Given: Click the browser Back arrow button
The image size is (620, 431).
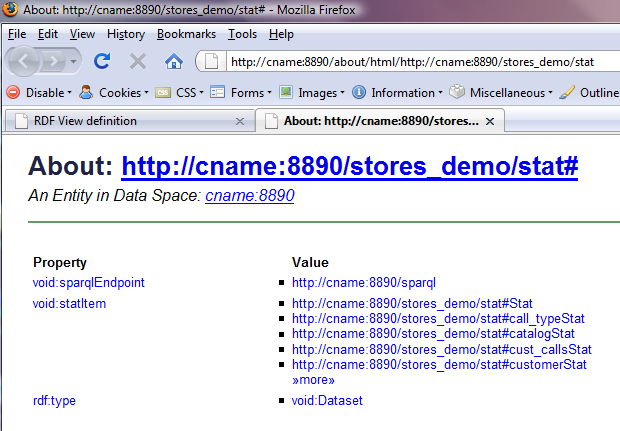Looking at the screenshot, I should pos(27,61).
